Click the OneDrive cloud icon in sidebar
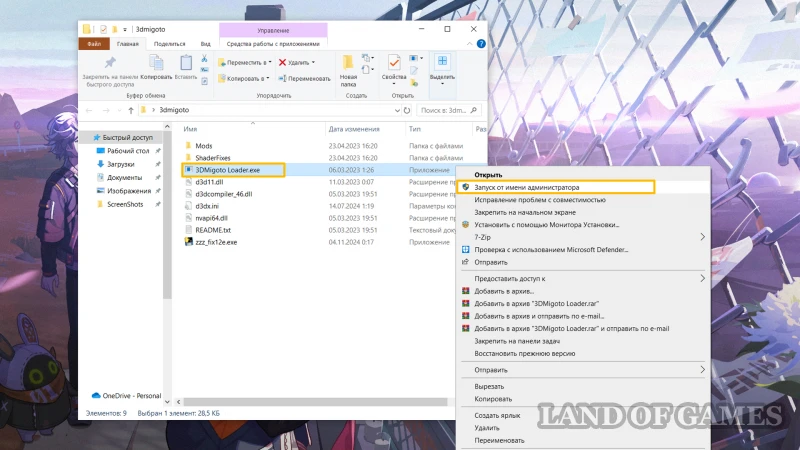Image resolution: width=800 pixels, height=450 pixels. pos(96,395)
